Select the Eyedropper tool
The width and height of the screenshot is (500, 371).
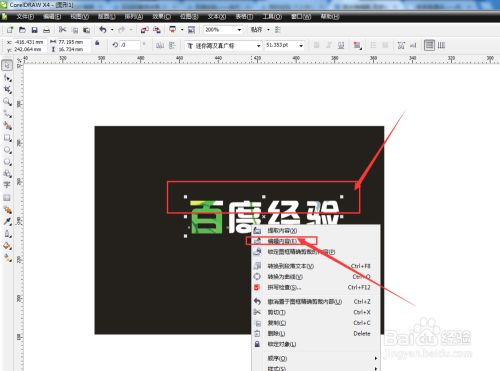pos(7,222)
